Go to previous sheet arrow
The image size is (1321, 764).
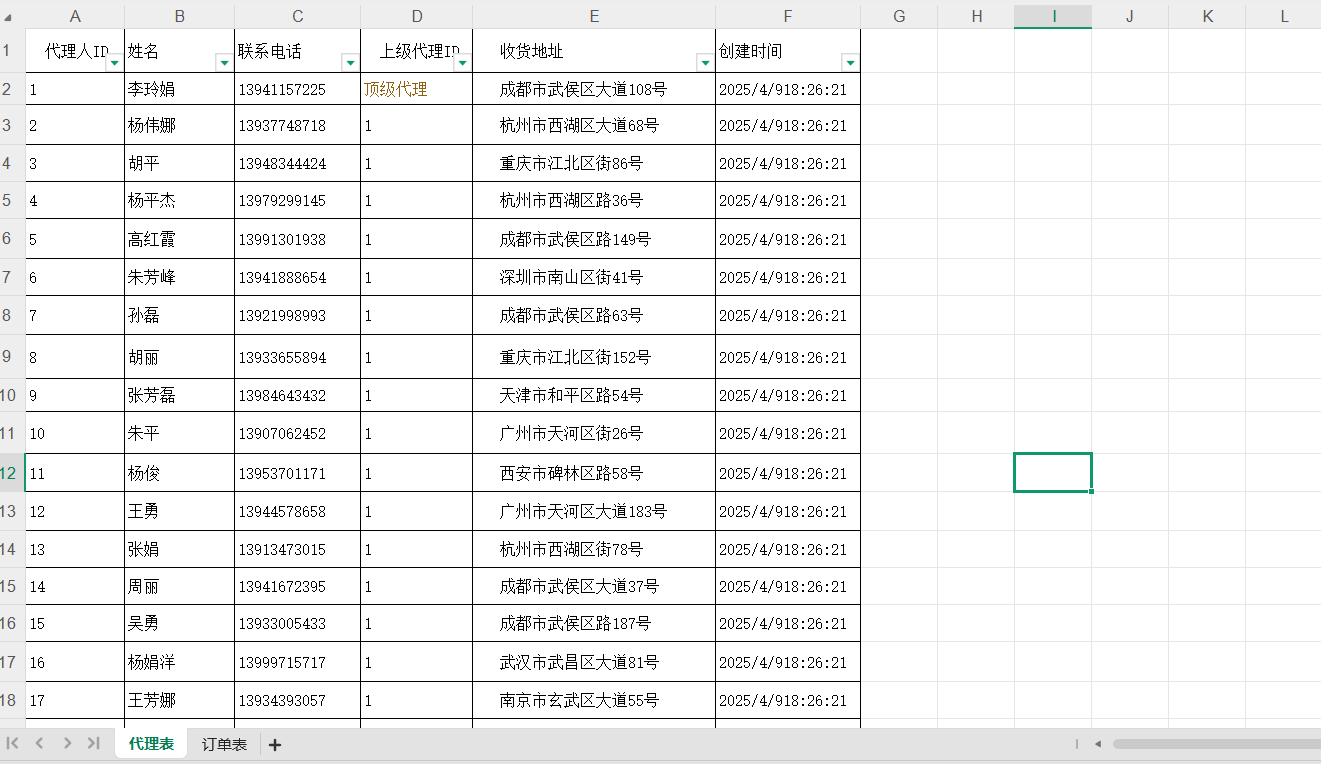tap(40, 743)
